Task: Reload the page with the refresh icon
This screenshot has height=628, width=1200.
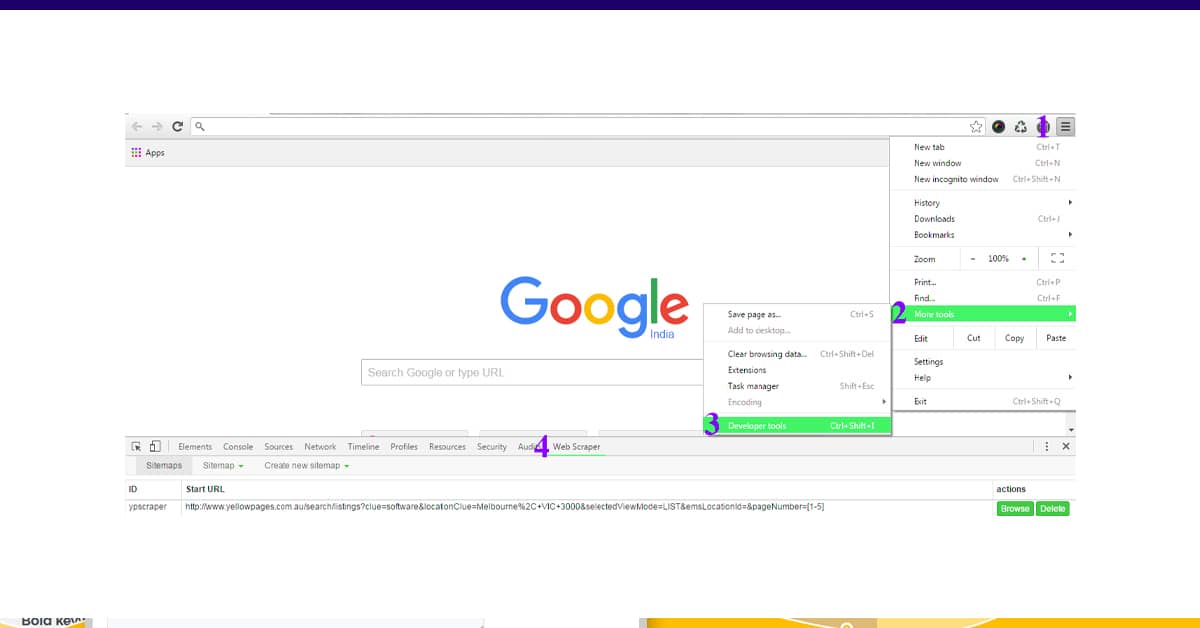Action: [177, 127]
